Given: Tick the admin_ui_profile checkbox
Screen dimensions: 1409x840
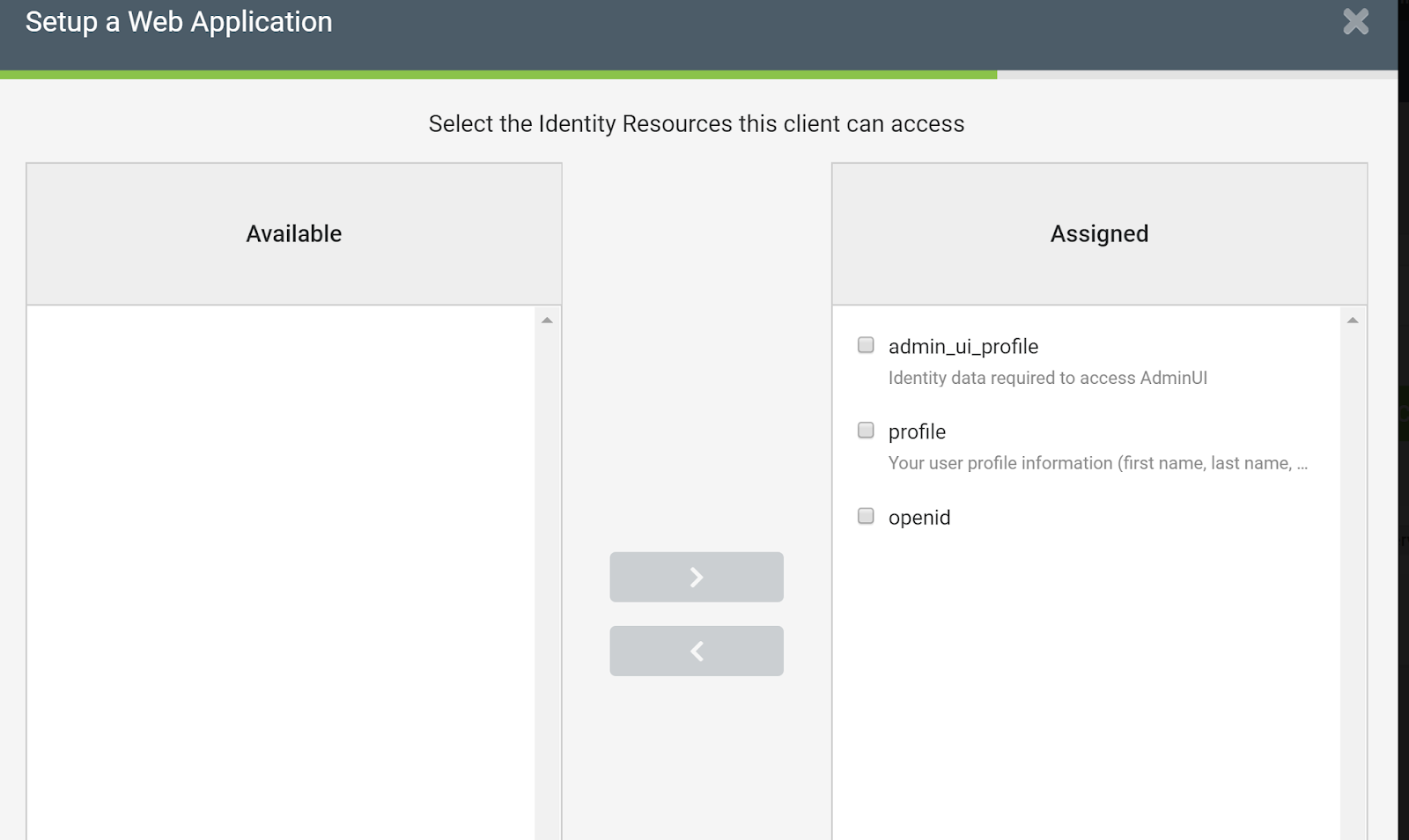Looking at the screenshot, I should click(866, 345).
